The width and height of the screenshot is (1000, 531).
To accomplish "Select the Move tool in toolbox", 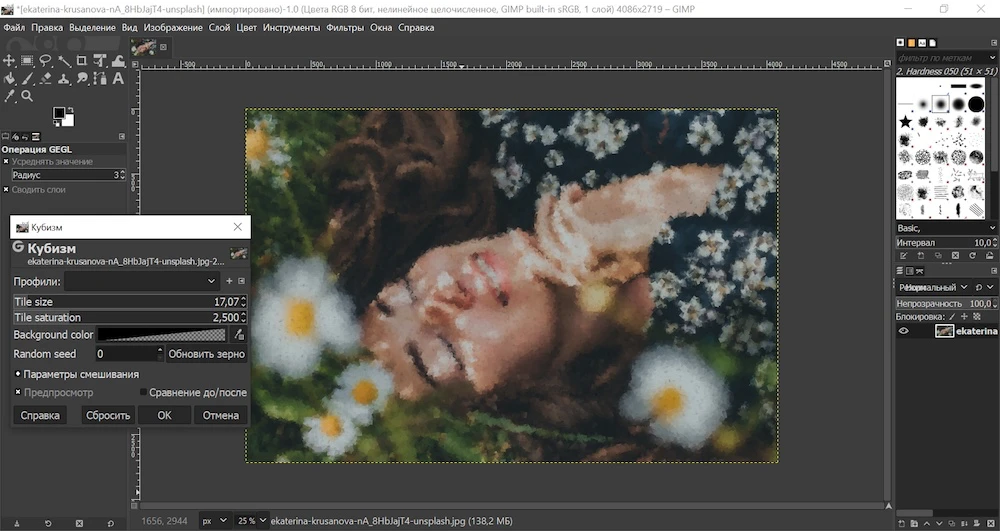I will pos(9,61).
